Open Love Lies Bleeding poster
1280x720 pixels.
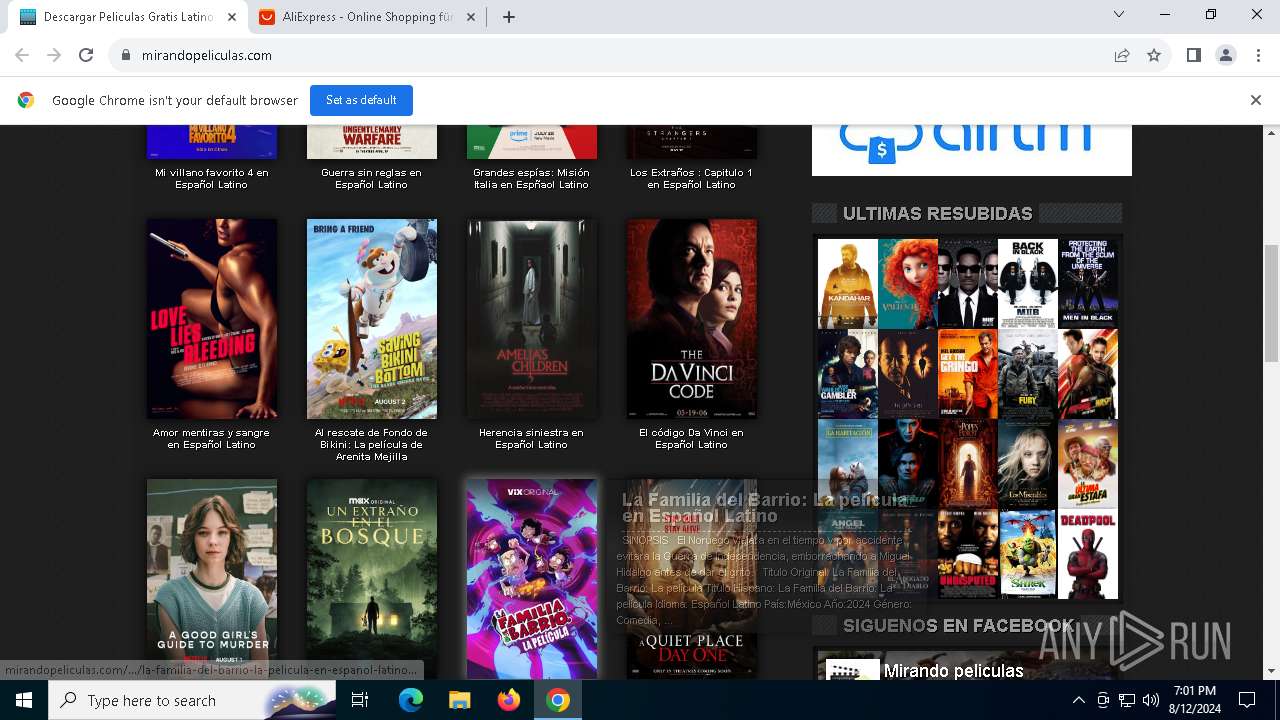(212, 319)
